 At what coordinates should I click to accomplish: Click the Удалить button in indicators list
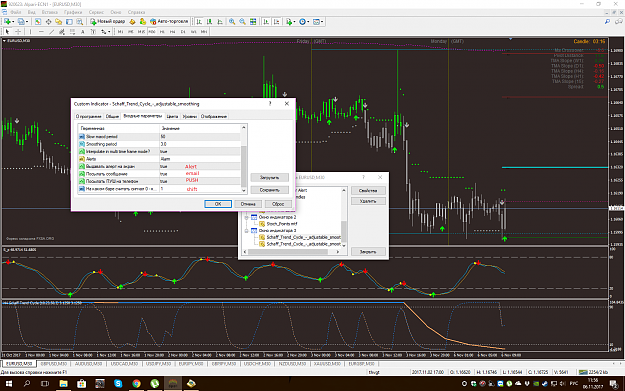368,201
